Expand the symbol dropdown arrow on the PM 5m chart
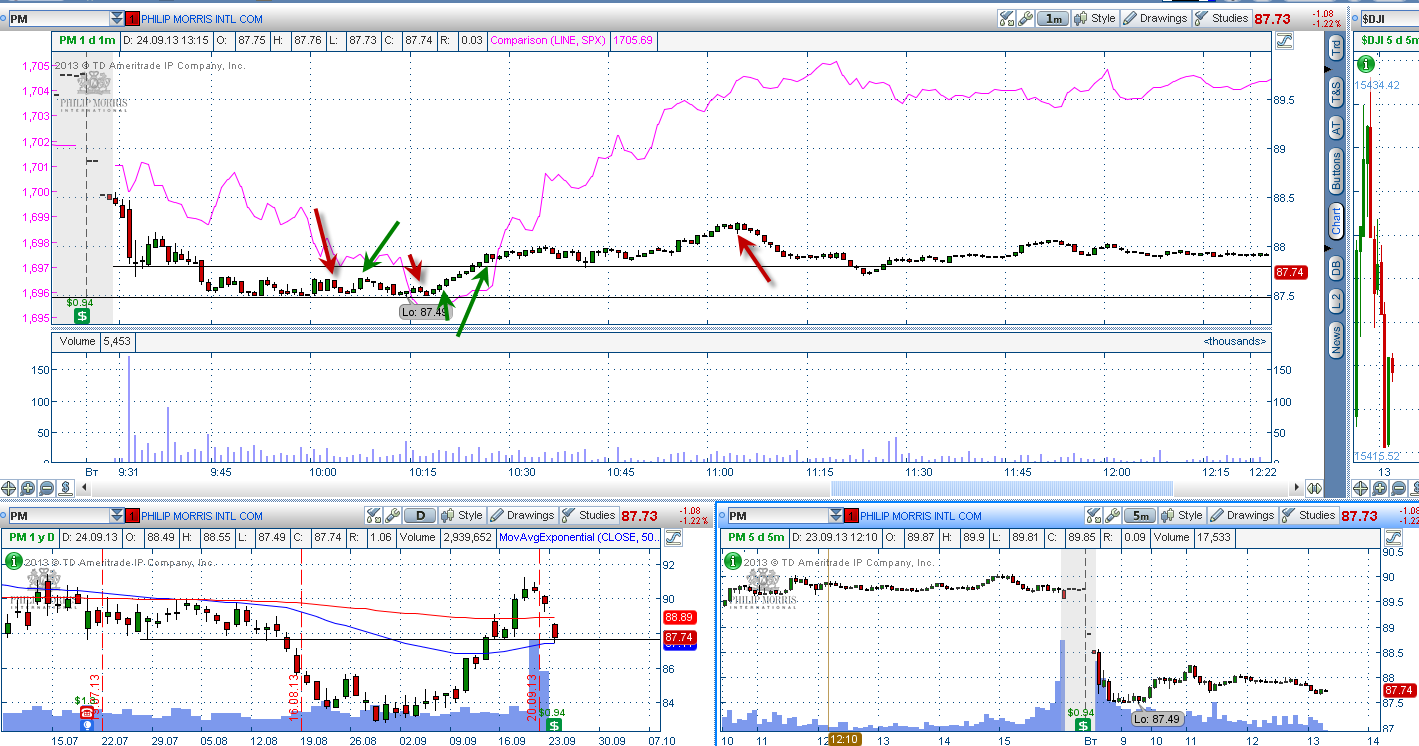 coord(836,516)
